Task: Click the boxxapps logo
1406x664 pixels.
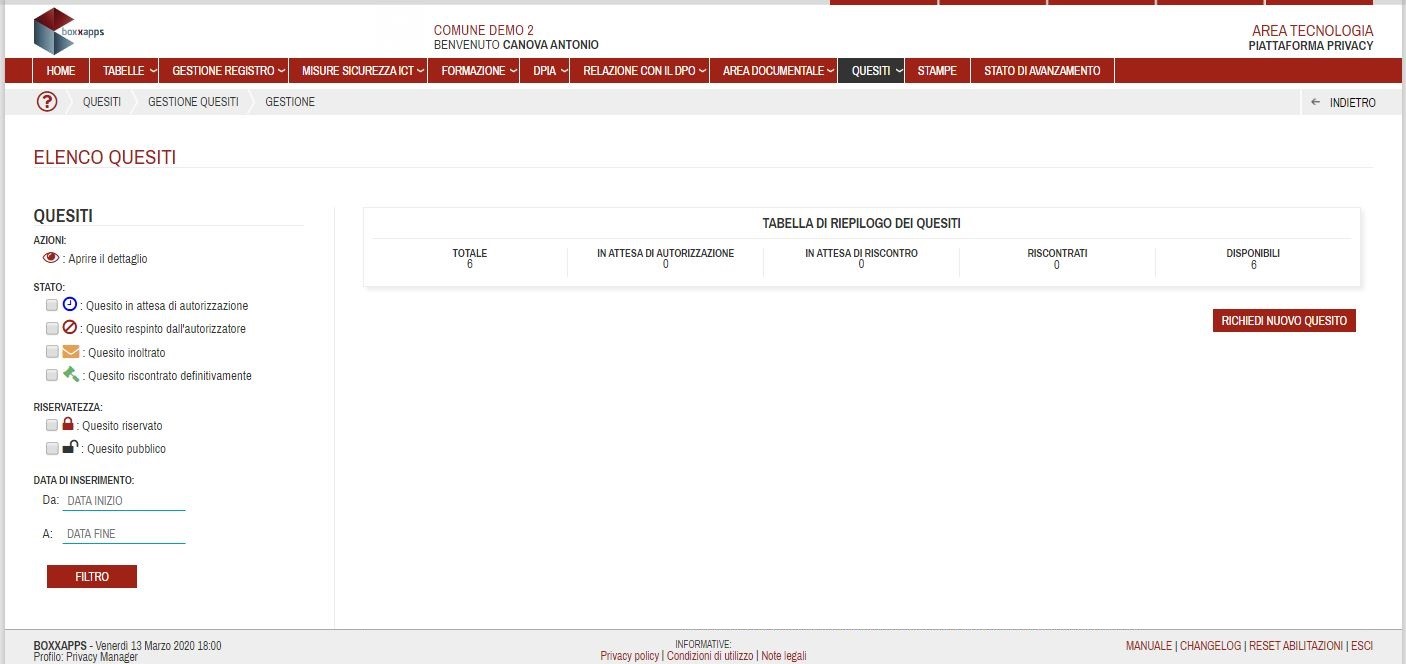Action: click(68, 31)
